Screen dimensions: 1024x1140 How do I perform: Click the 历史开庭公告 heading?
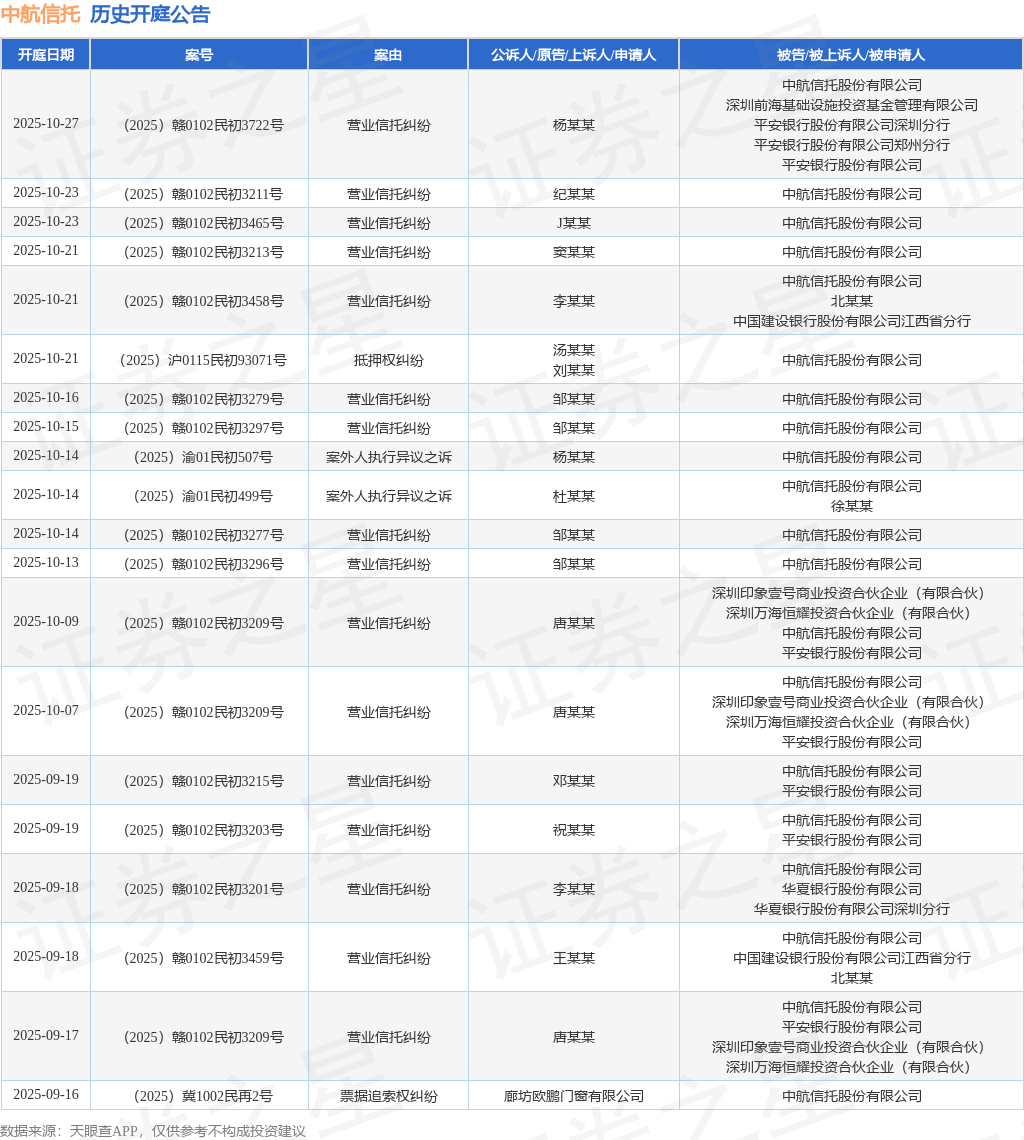tap(150, 14)
